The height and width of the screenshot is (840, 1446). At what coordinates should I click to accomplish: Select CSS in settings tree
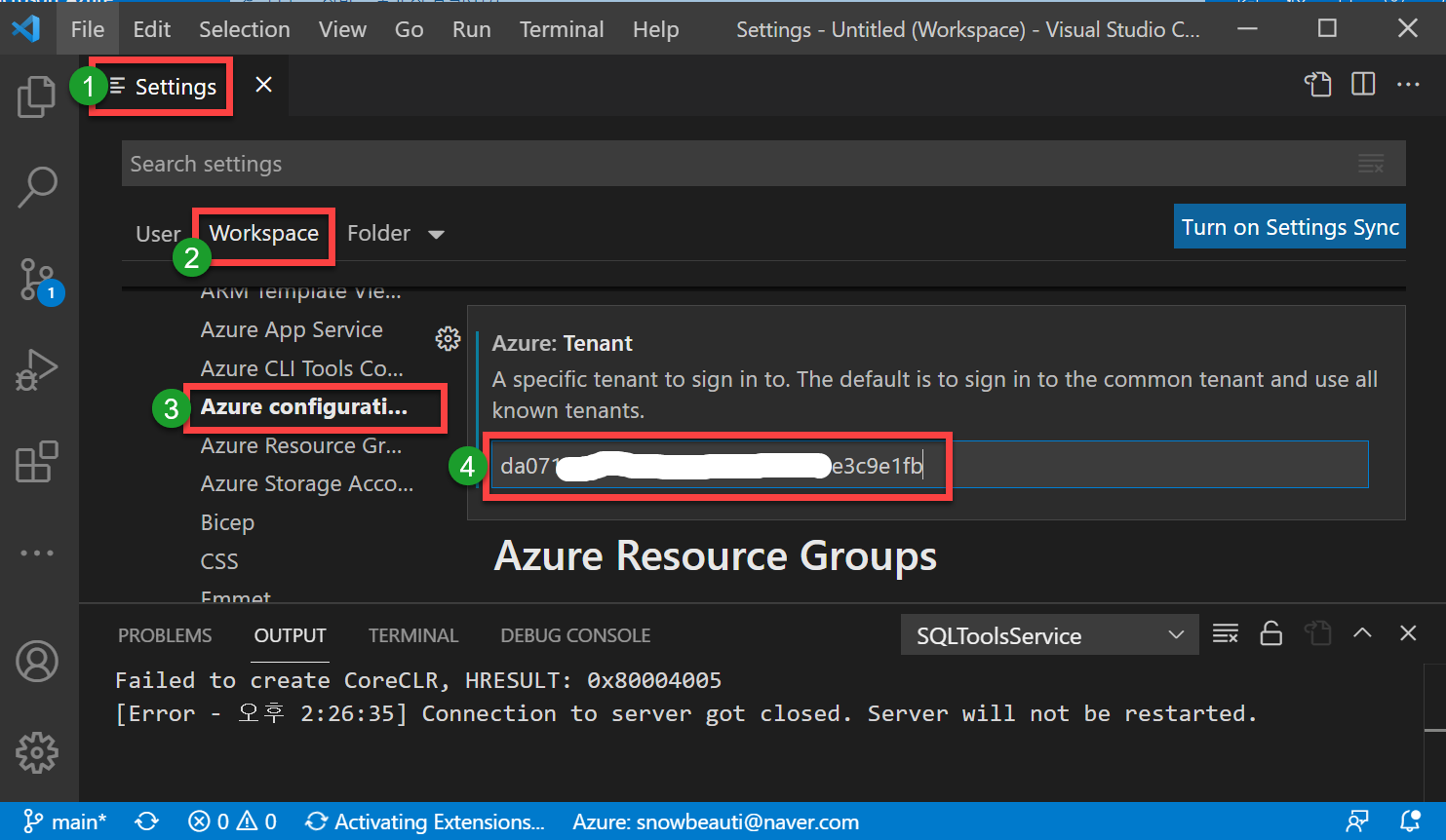point(219,561)
